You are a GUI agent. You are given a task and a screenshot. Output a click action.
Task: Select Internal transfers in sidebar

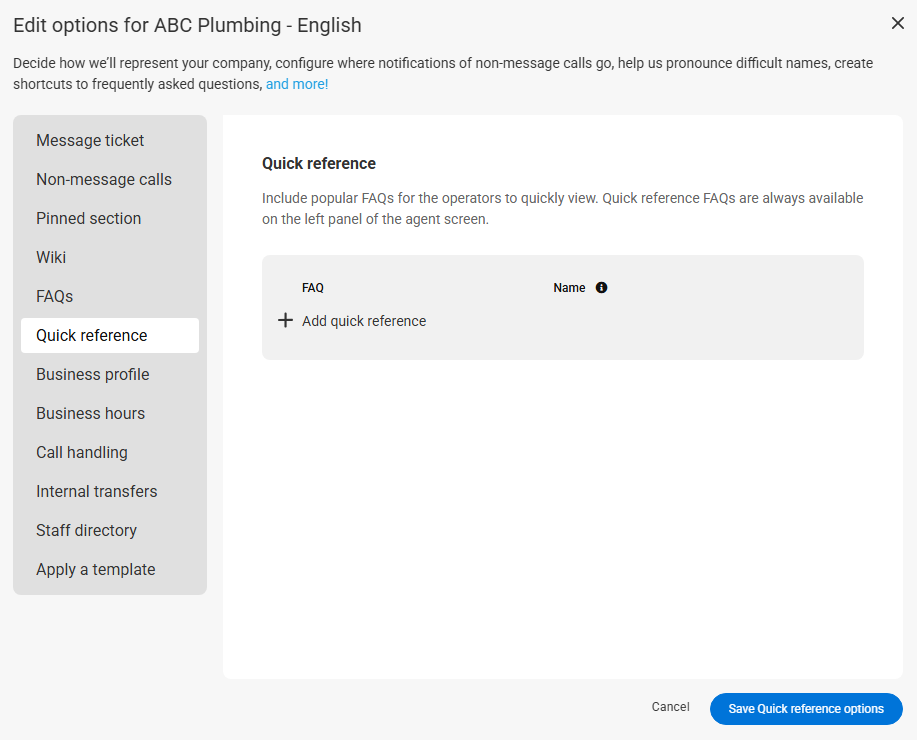(96, 492)
